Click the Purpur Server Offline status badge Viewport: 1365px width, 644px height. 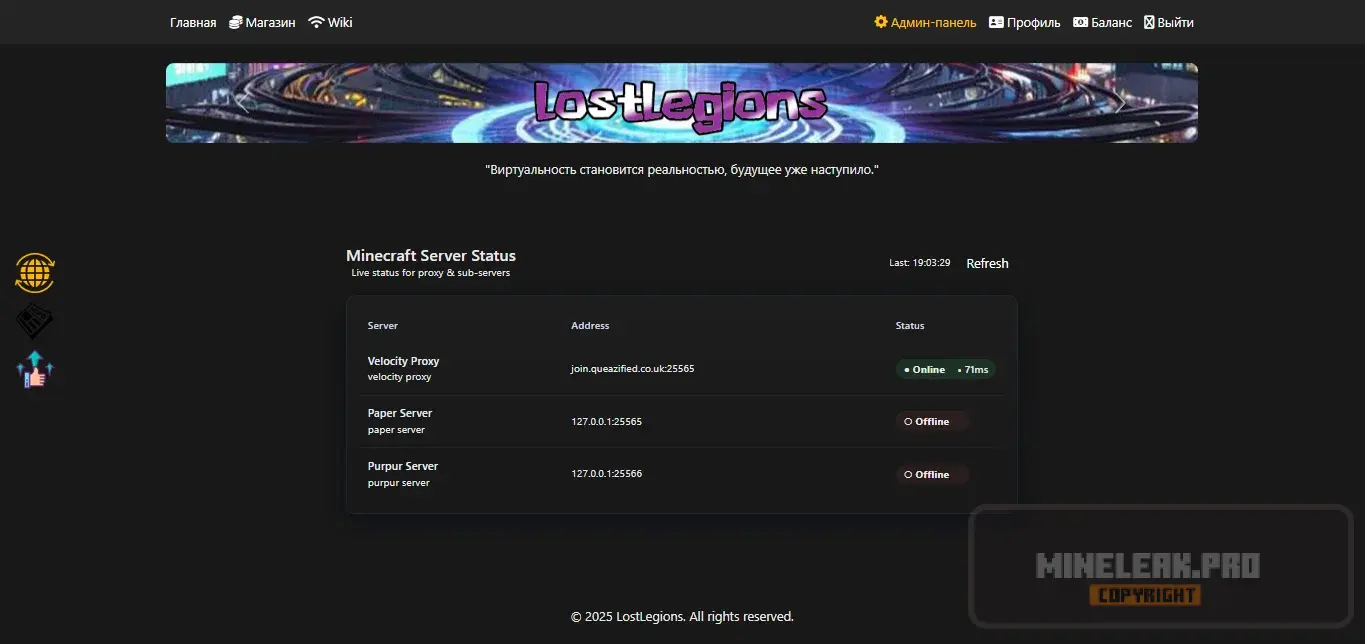pos(932,474)
